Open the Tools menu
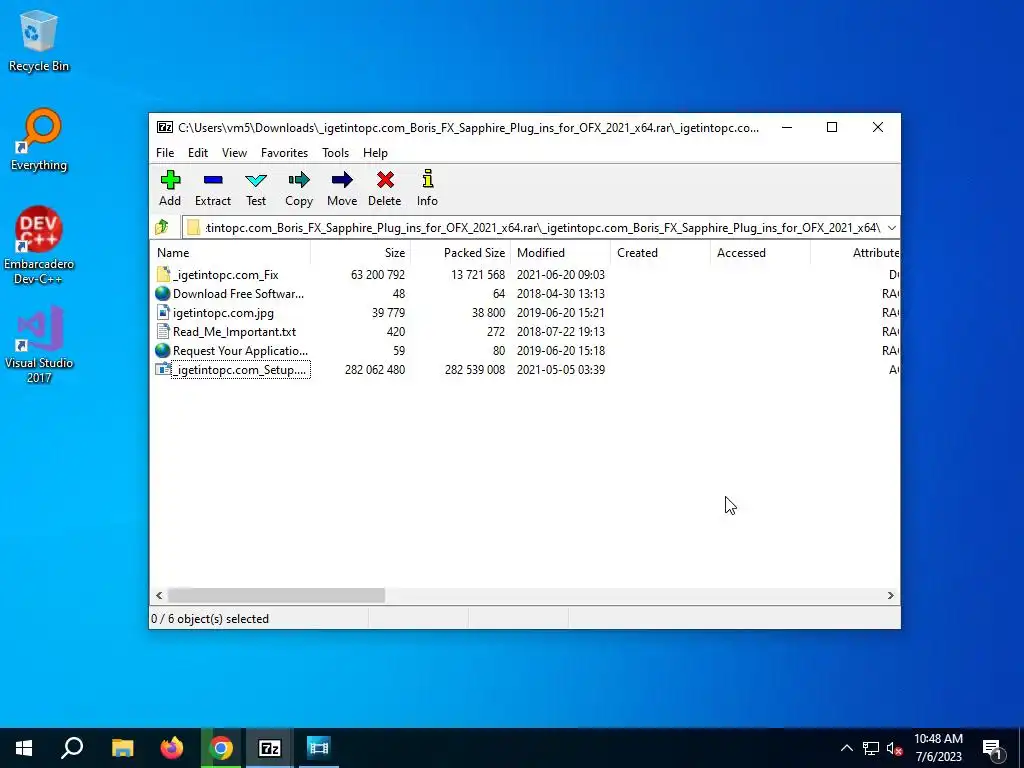This screenshot has height=768, width=1024. click(335, 152)
